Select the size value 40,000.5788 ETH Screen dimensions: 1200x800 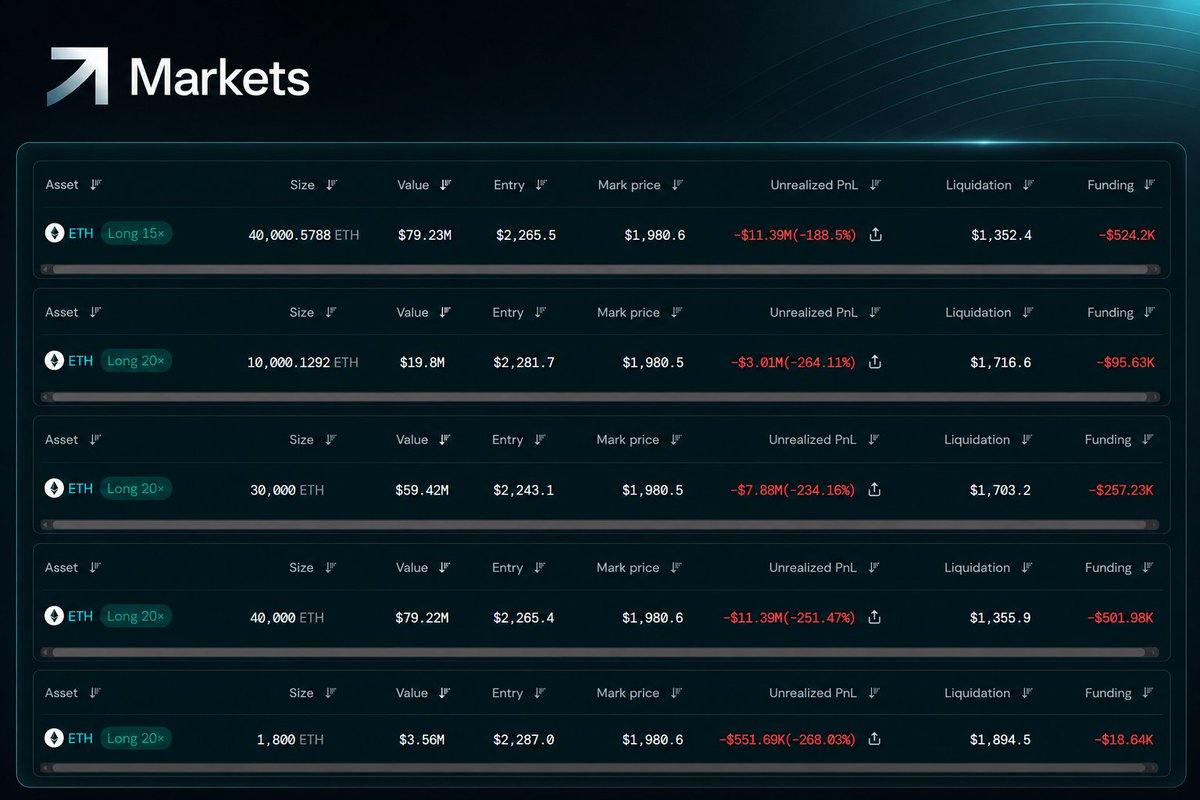(x=304, y=236)
